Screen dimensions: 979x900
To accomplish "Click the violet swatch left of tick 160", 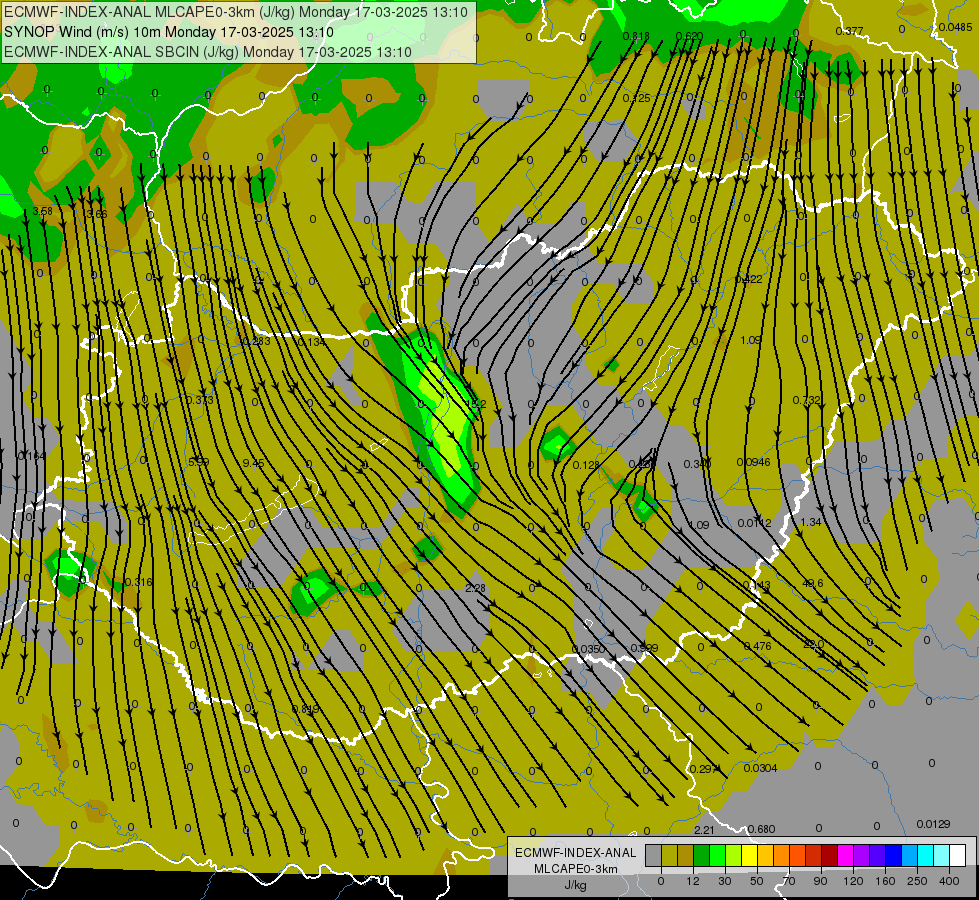I will [878, 855].
